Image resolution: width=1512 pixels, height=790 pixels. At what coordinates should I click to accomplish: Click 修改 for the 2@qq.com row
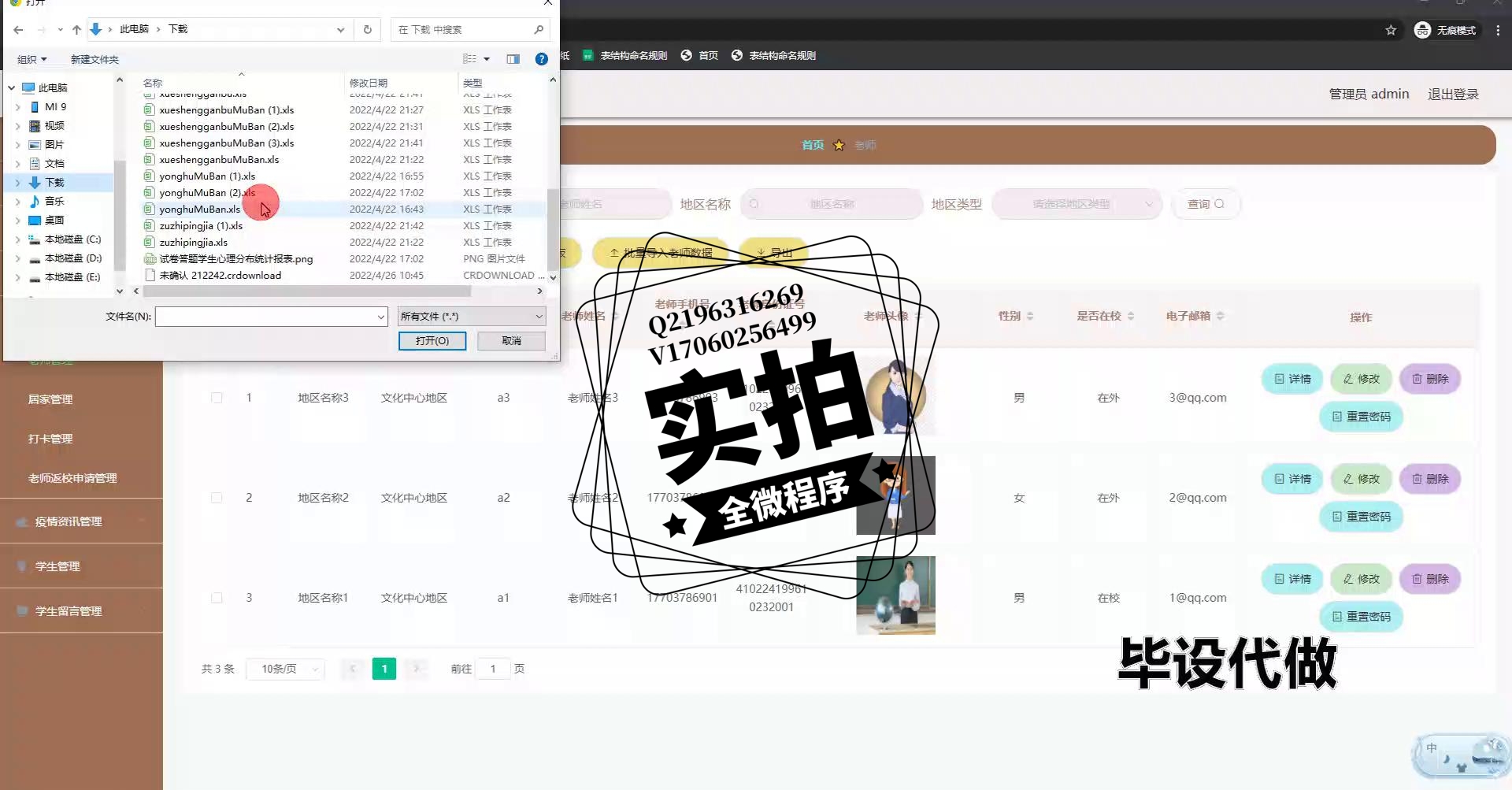click(x=1361, y=479)
